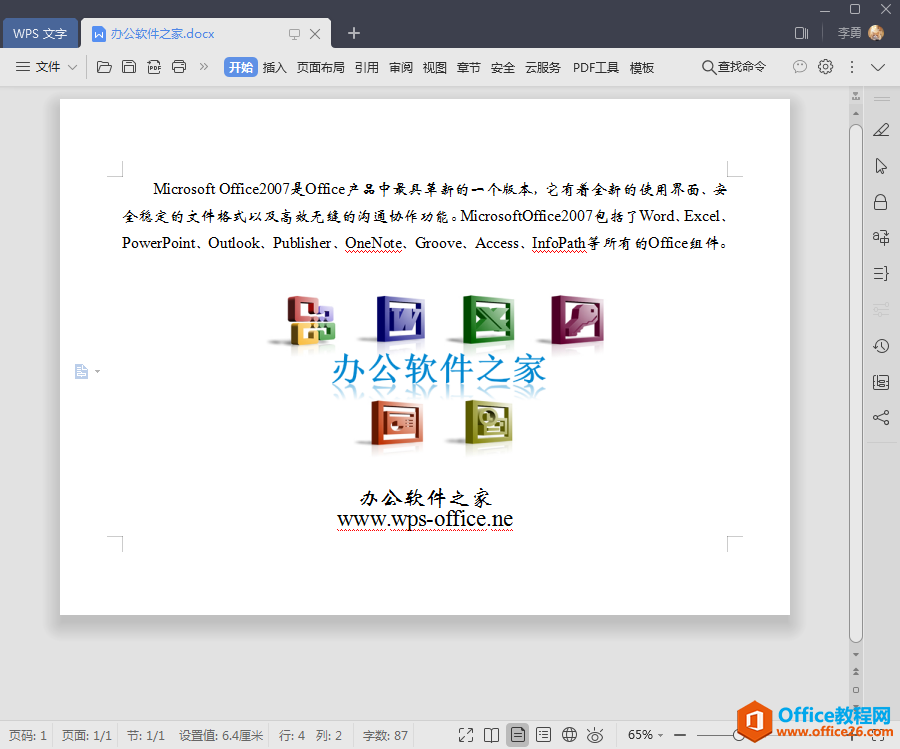Screen dimensions: 900x749
Task: Click the 字数: 87 word count
Action: pos(385,735)
